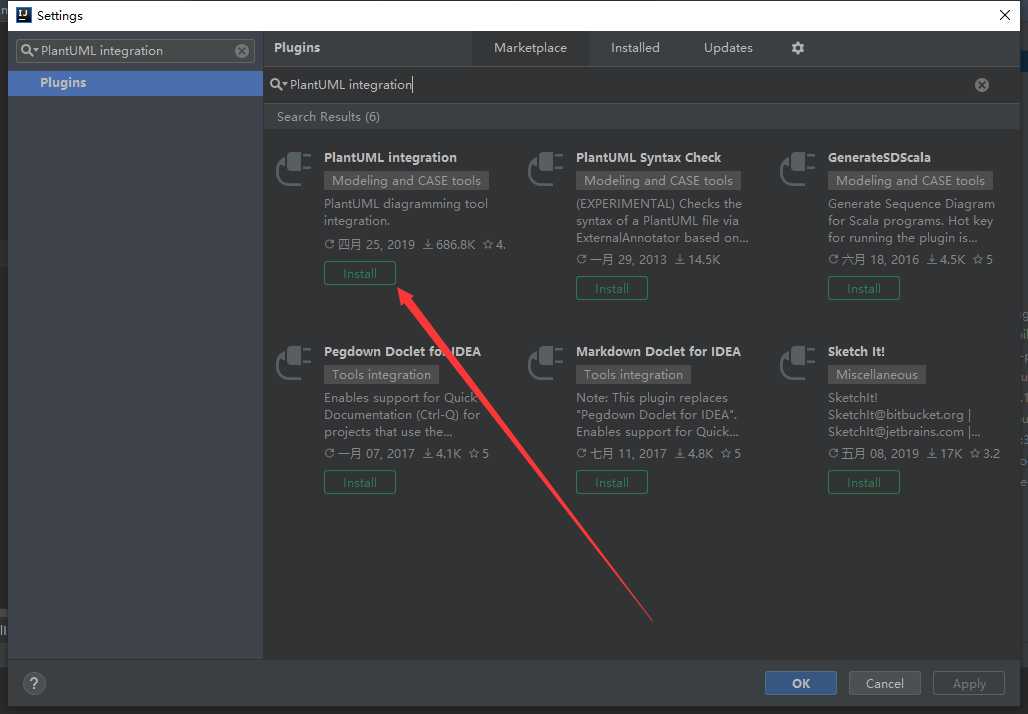Select Plugins in the settings sidebar
Screen dimensions: 1028x714
coord(135,83)
